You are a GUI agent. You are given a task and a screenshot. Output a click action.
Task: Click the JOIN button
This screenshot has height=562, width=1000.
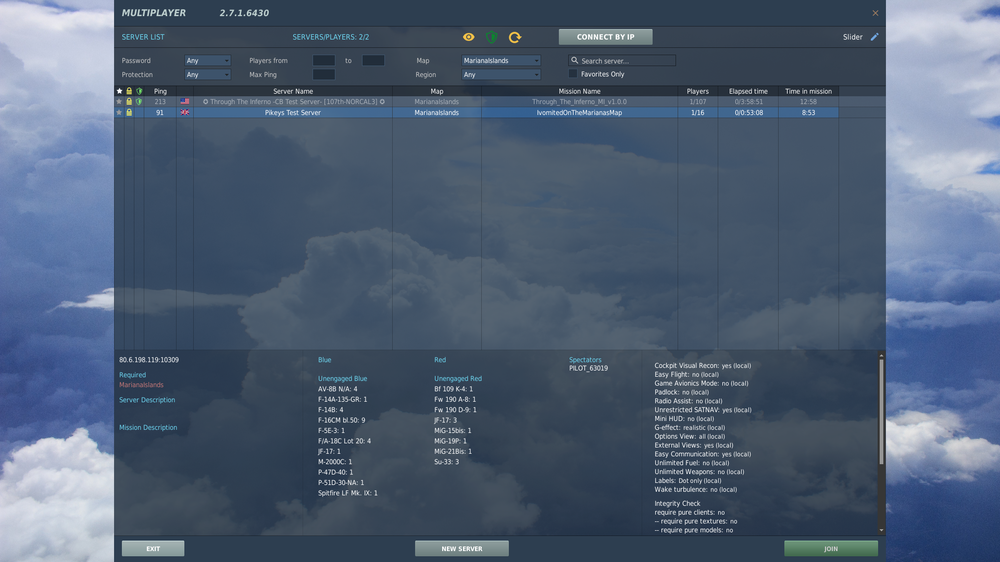[831, 549]
